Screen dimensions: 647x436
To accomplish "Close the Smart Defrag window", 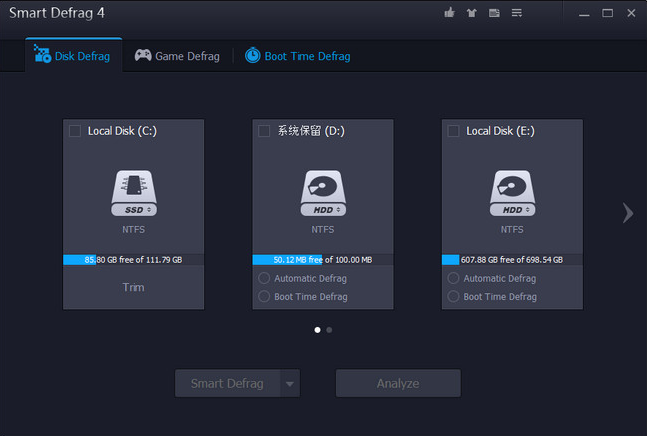I will click(631, 13).
